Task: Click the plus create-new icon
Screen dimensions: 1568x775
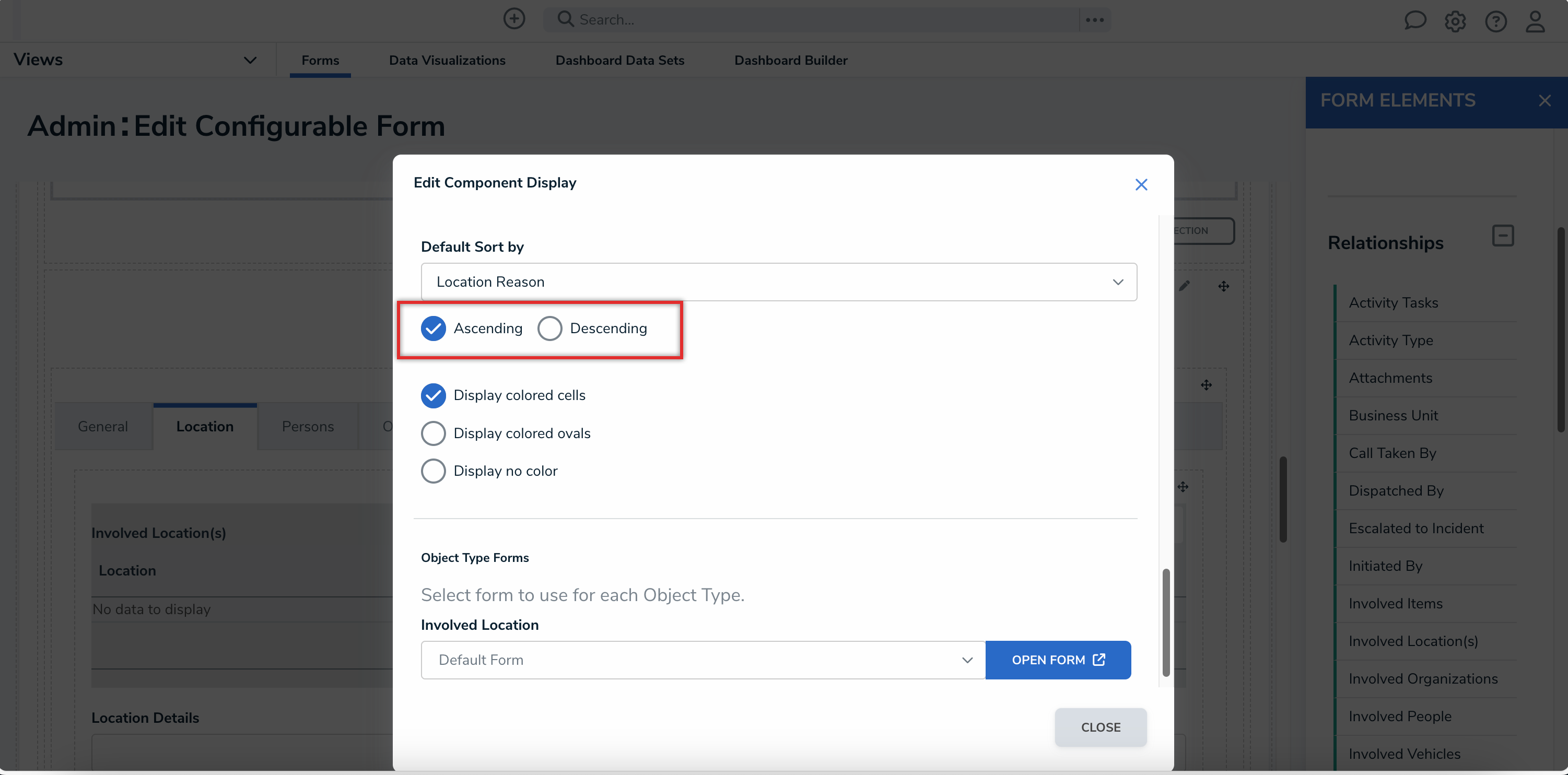Action: pyautogui.click(x=514, y=19)
